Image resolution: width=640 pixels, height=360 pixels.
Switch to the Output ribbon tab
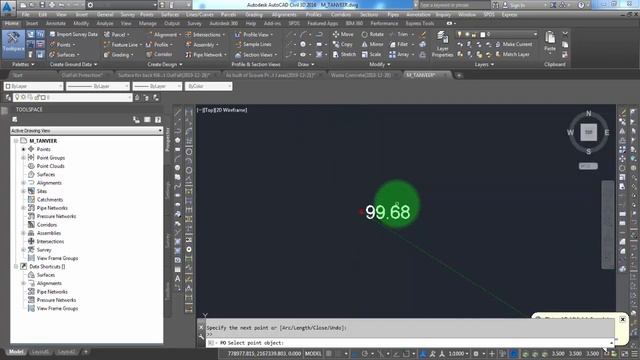pyautogui.click(x=172, y=24)
